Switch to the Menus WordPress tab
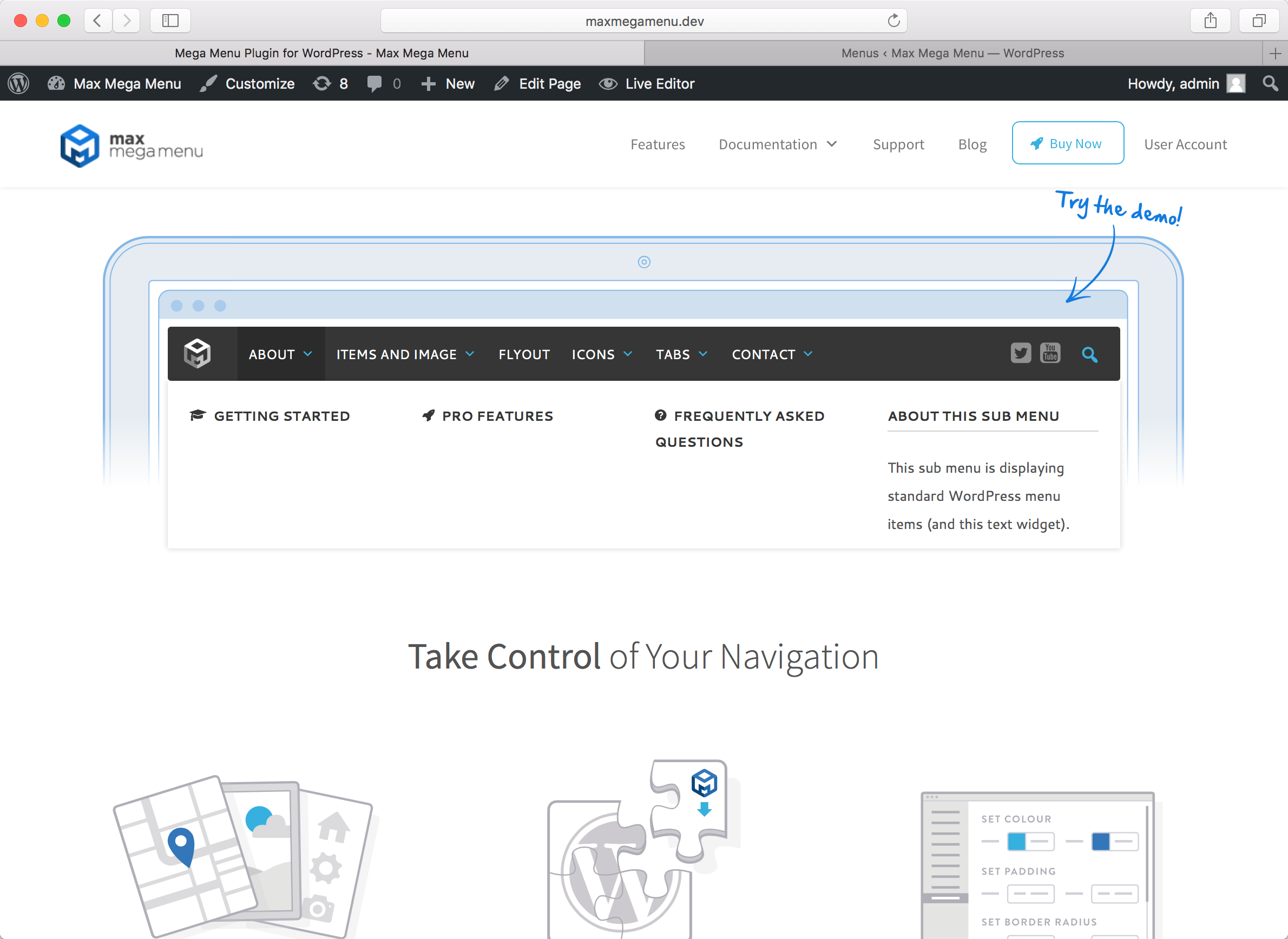 click(952, 53)
